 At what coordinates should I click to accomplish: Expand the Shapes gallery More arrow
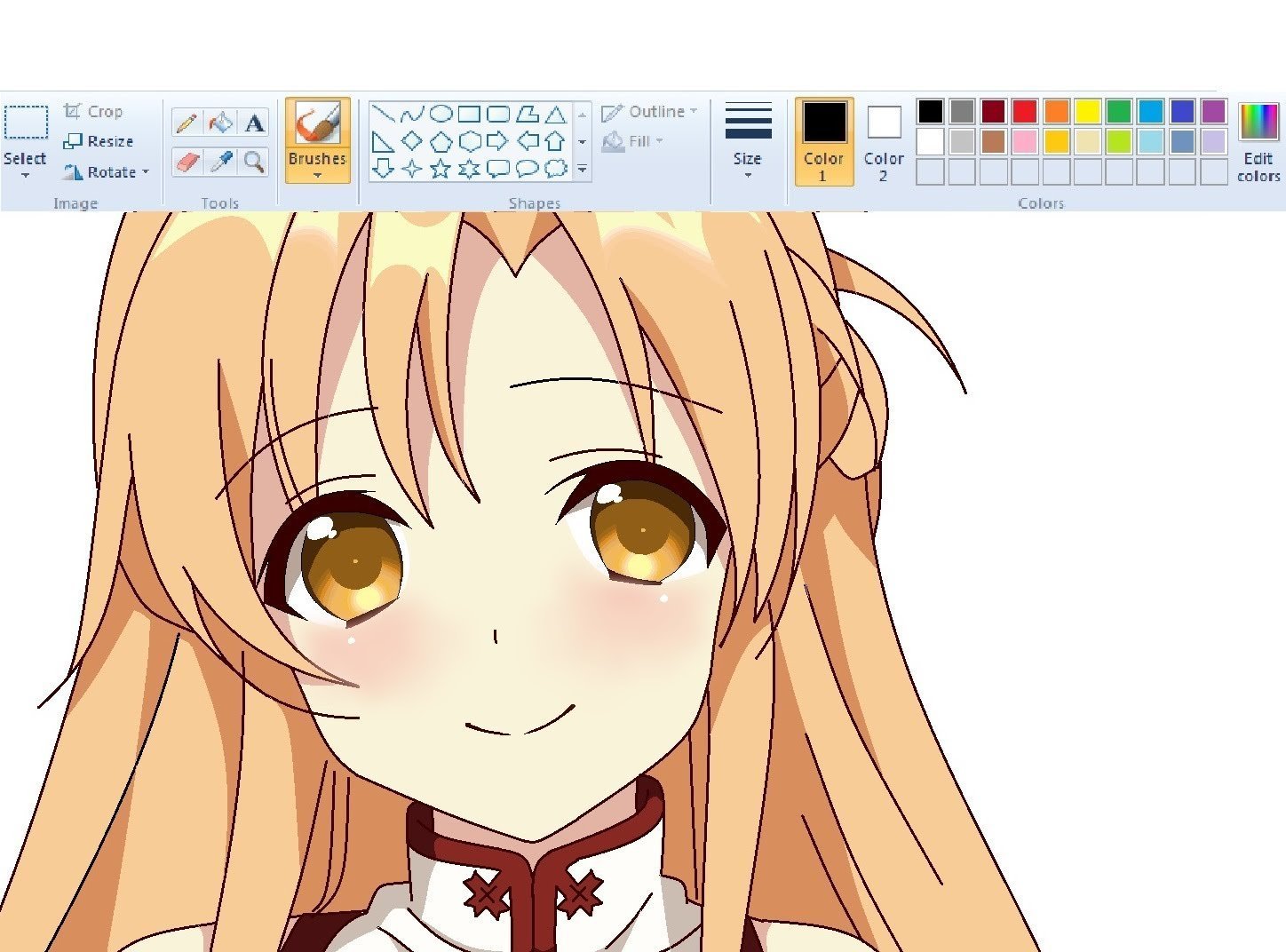click(x=583, y=169)
